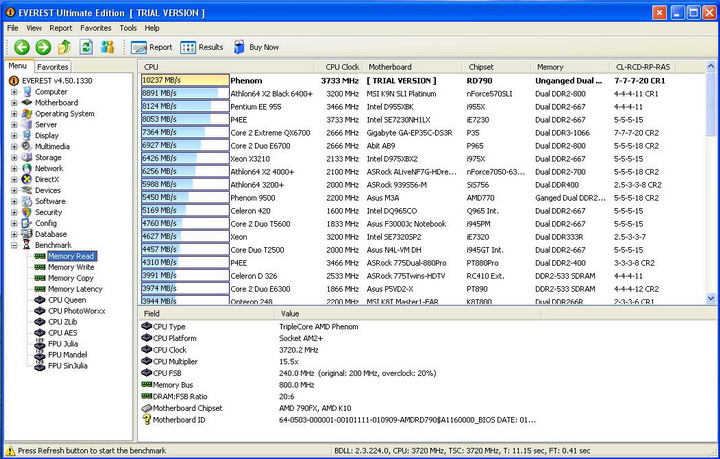This screenshot has width=720, height=459.
Task: Open the Tools menu
Action: click(128, 28)
